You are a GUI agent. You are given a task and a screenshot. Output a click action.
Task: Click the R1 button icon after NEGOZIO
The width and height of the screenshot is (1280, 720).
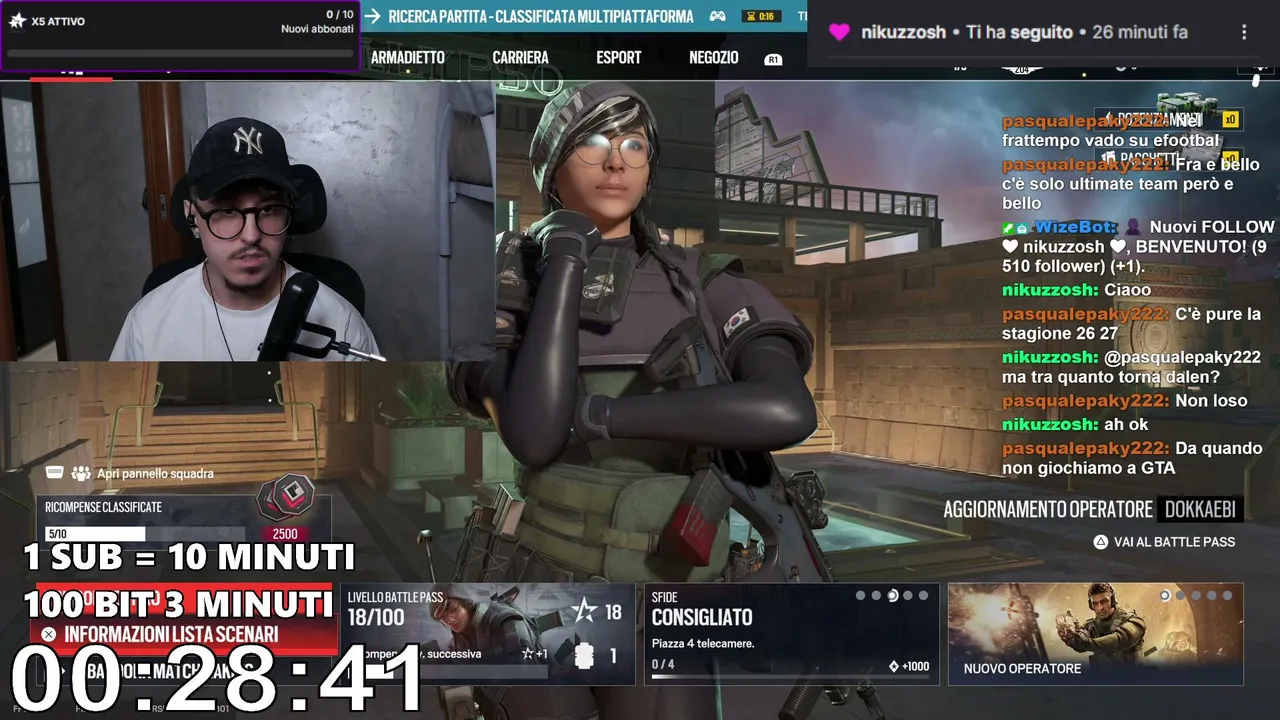tap(773, 60)
